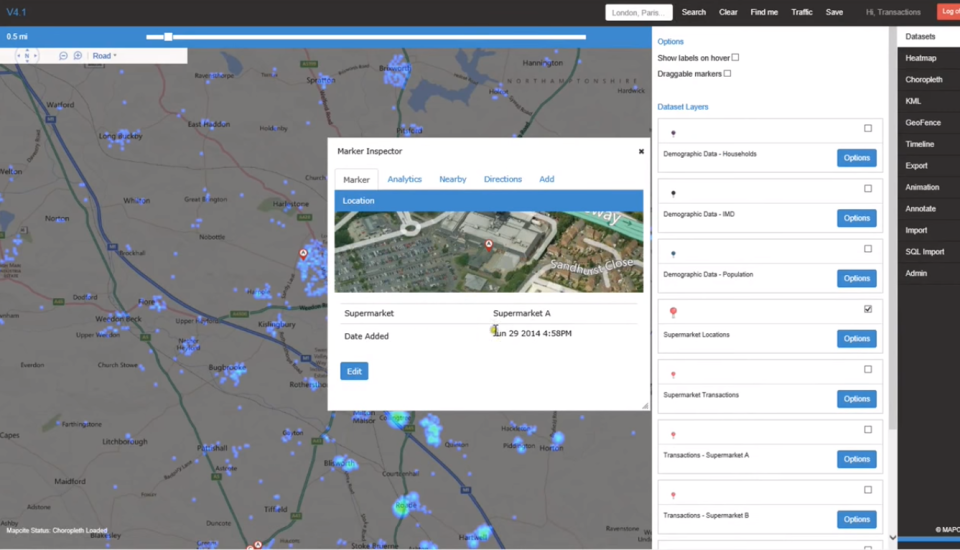The image size is (960, 550).
Task: Click the map zoom out icon
Action: [x=63, y=56]
